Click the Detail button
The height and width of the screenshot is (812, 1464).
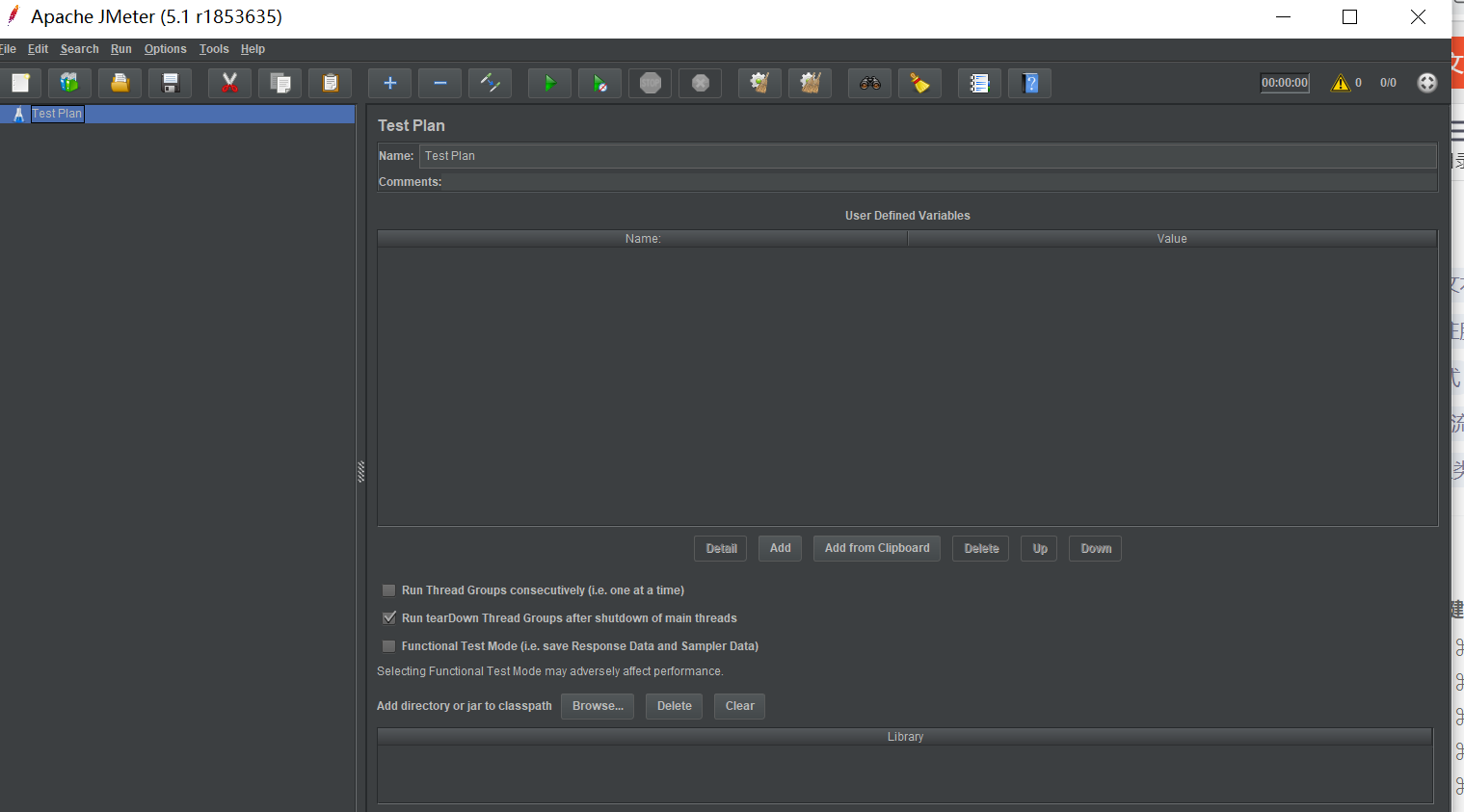(721, 549)
